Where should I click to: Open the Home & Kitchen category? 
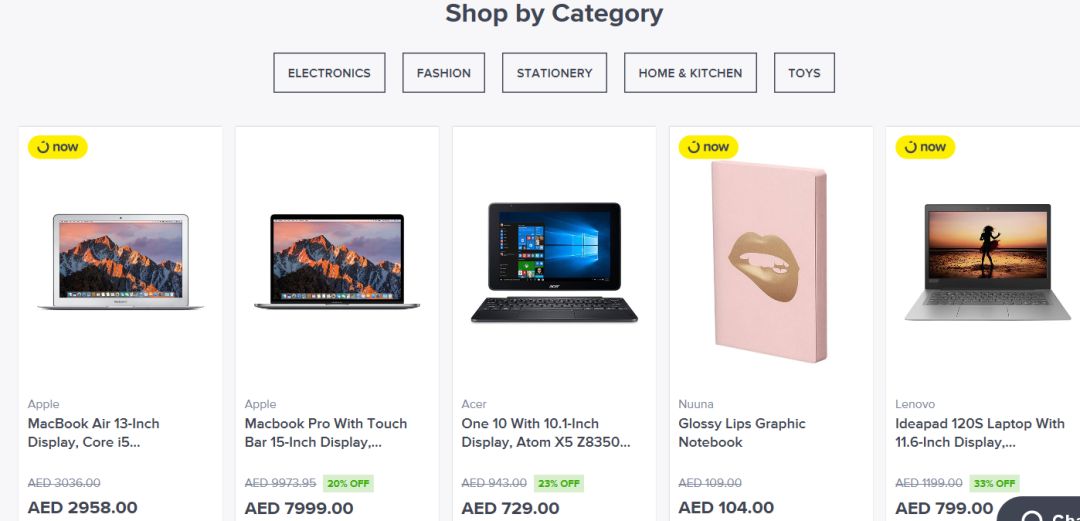point(690,73)
